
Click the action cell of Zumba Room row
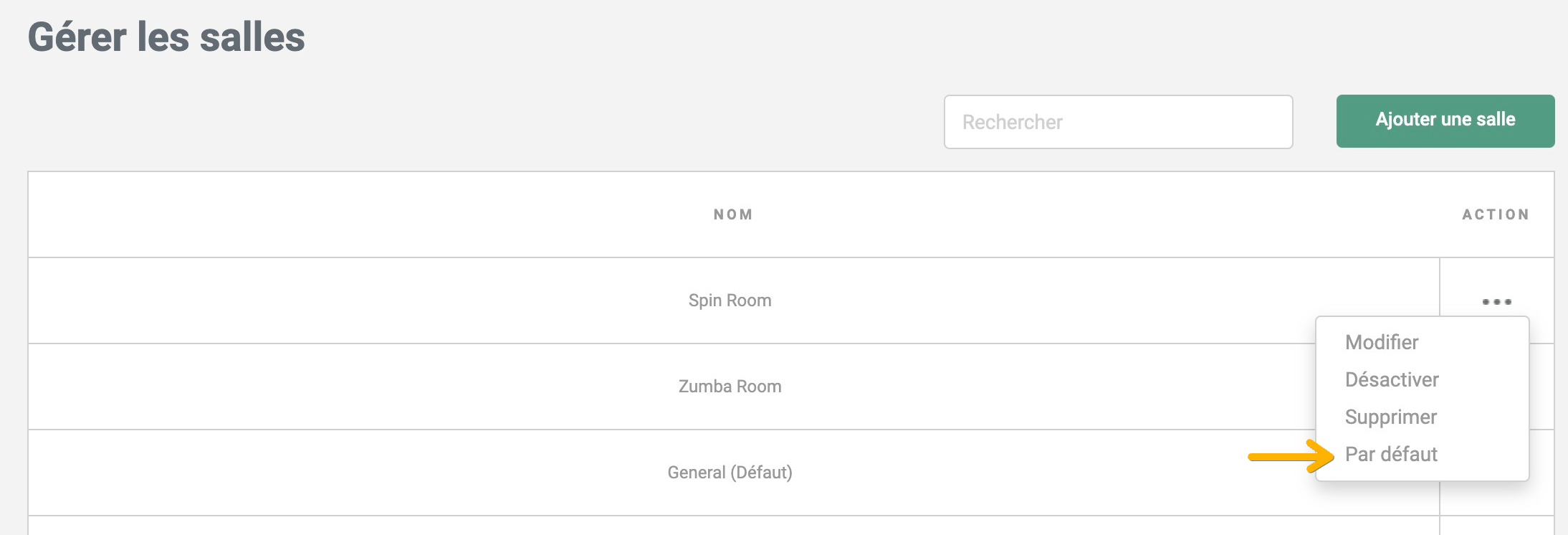[x=1542, y=387]
